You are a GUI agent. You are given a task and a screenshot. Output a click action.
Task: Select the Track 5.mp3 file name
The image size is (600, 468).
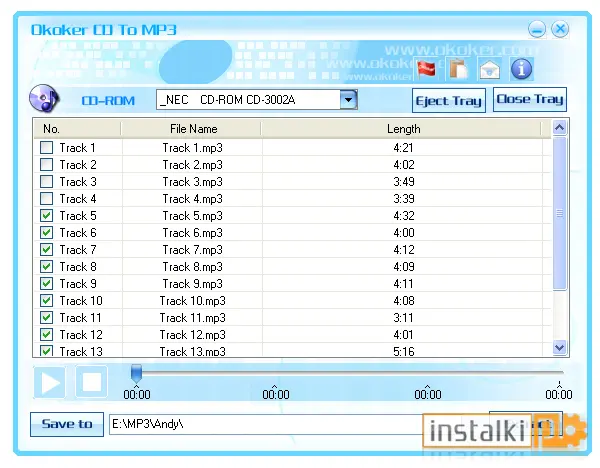click(x=192, y=216)
